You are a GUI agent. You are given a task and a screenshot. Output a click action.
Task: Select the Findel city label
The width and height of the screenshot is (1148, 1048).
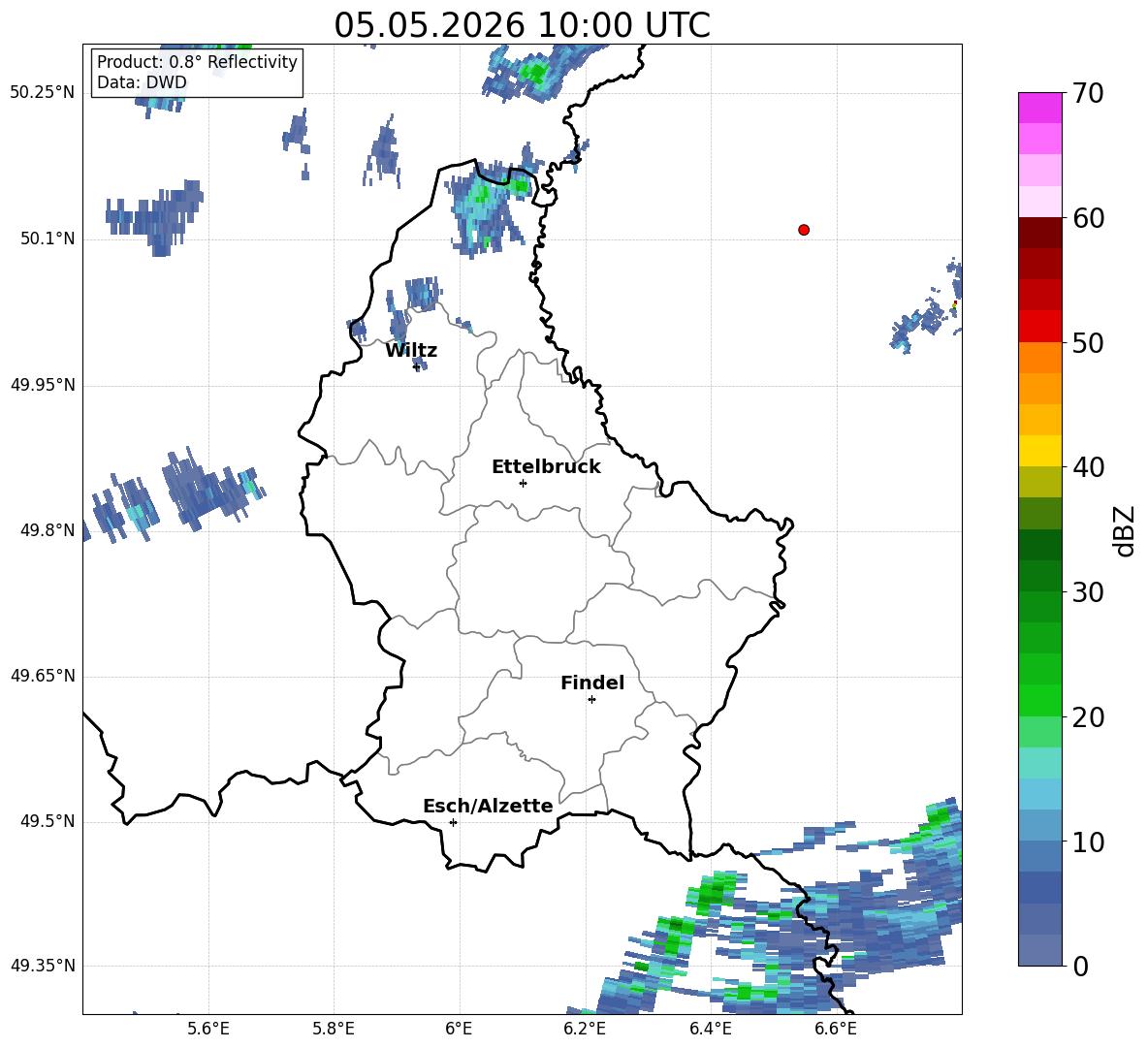[x=592, y=683]
